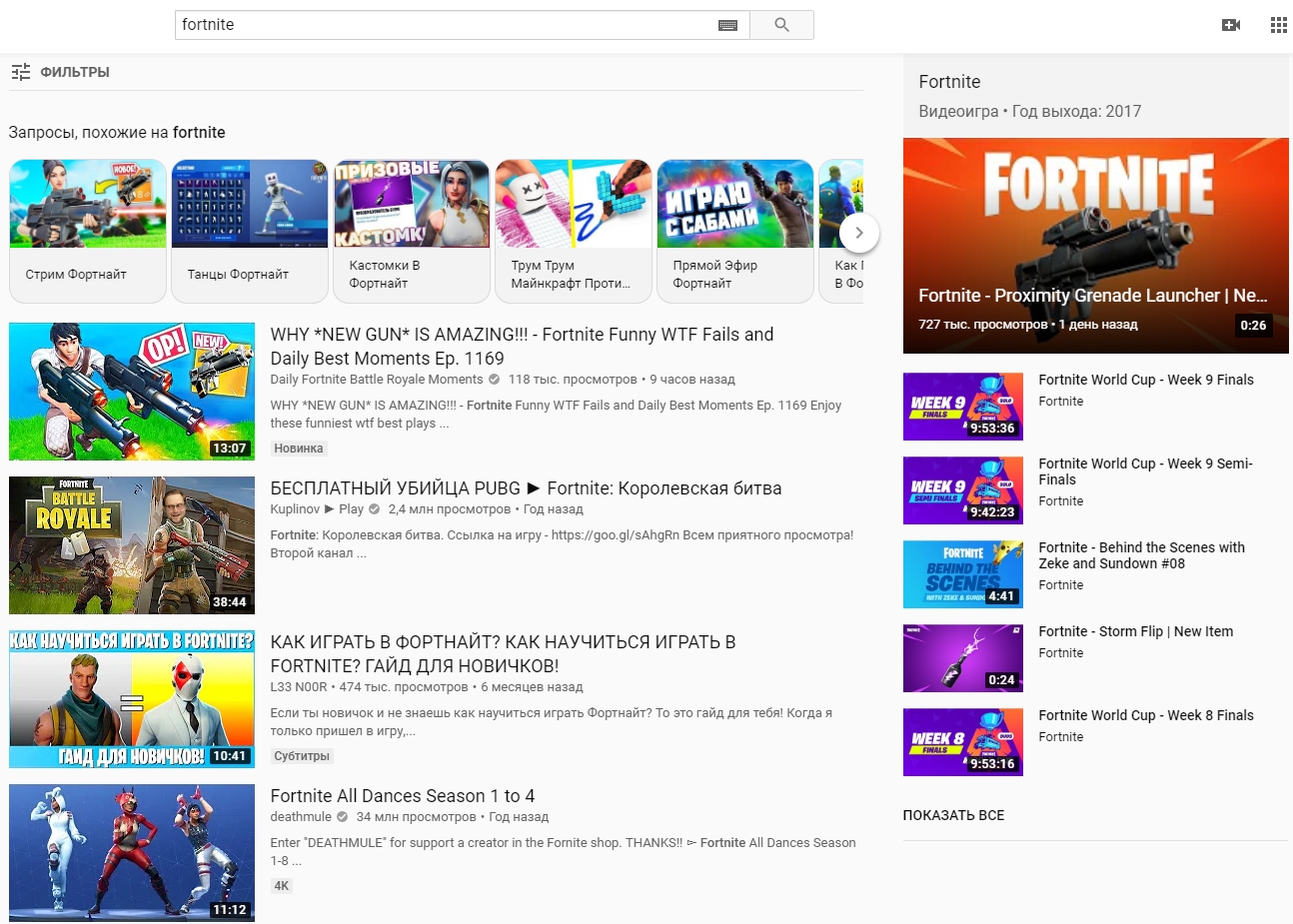Click 'Видеоигра • Год выхода: 2017' subtitle

[x=1029, y=112]
